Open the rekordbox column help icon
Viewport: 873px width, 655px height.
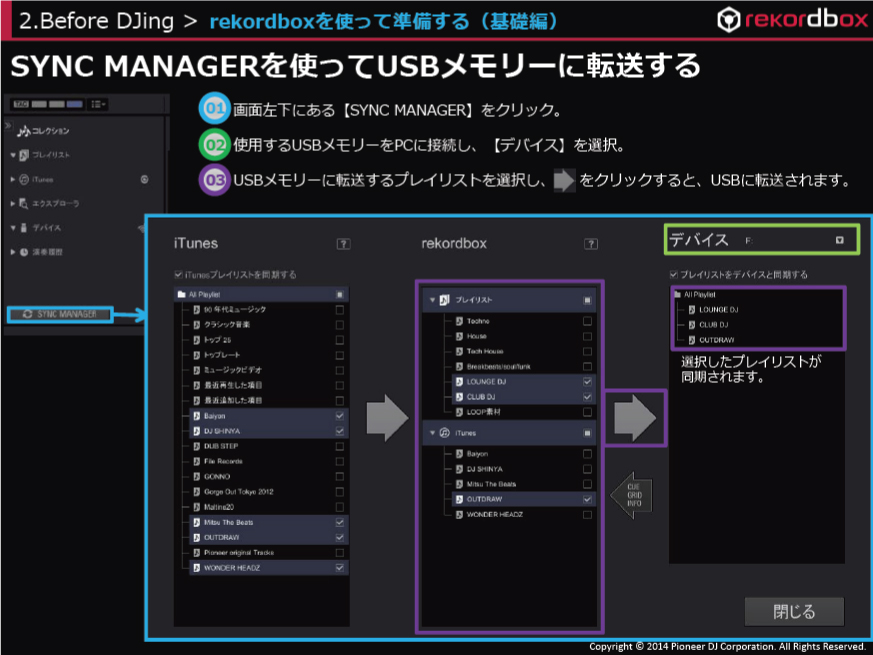coord(591,243)
